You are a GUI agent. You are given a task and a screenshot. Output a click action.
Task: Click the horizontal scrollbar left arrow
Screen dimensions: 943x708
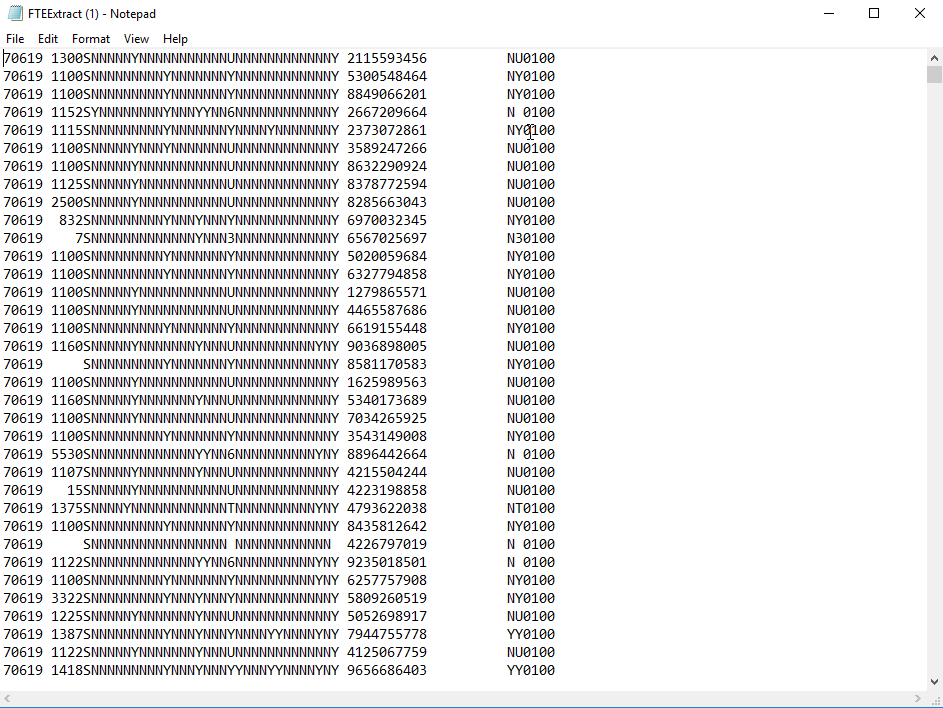pos(7,698)
